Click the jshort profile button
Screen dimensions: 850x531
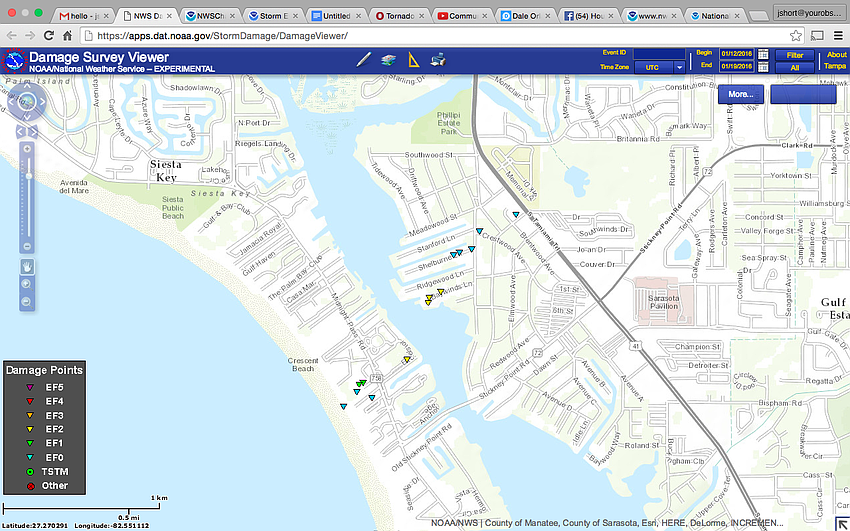[x=809, y=13]
